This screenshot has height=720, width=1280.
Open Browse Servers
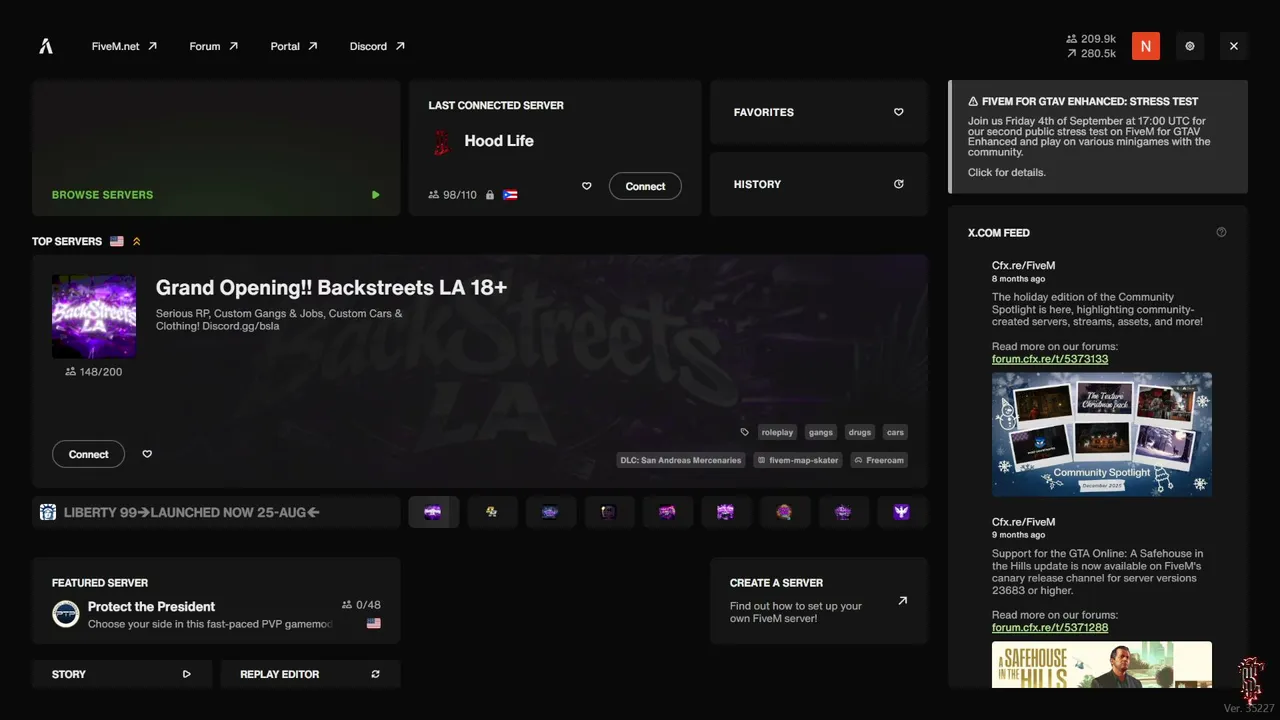(216, 148)
